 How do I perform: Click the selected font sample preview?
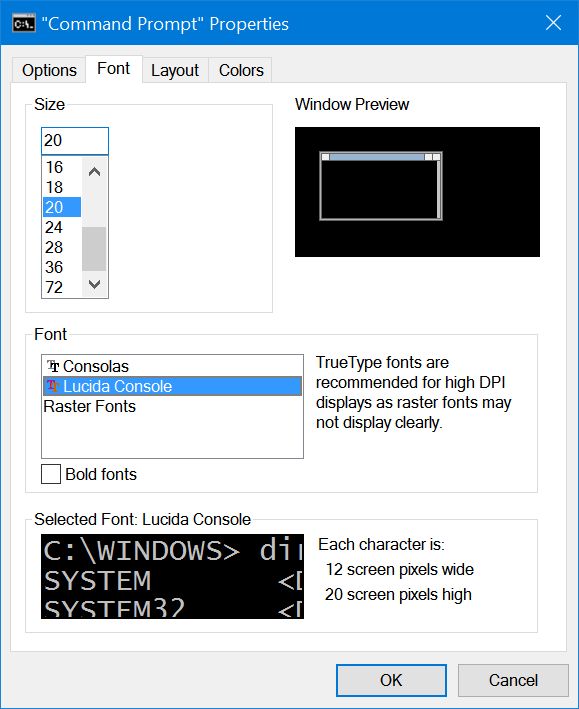[x=172, y=577]
